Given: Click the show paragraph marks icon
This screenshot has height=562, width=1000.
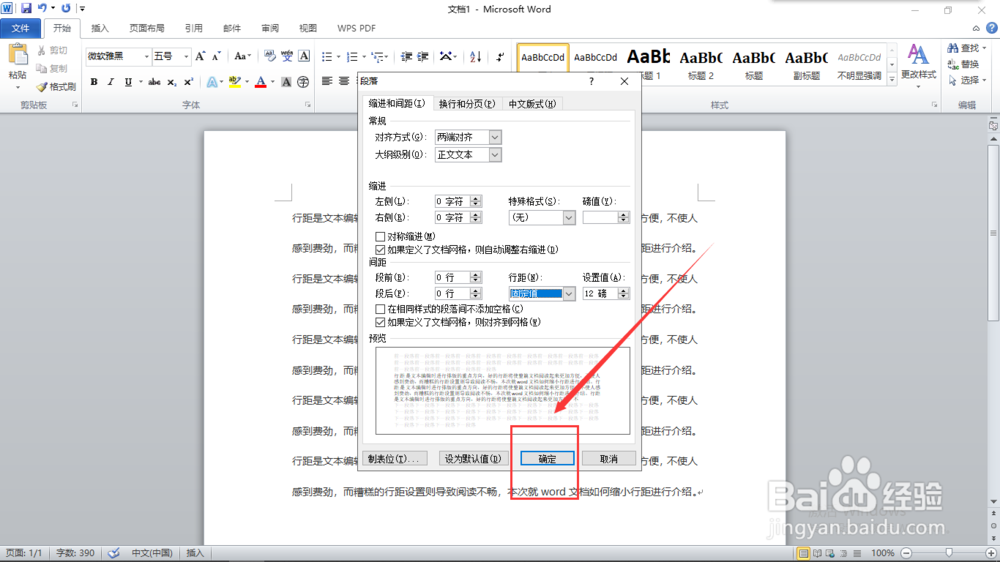Looking at the screenshot, I should coord(500,57).
